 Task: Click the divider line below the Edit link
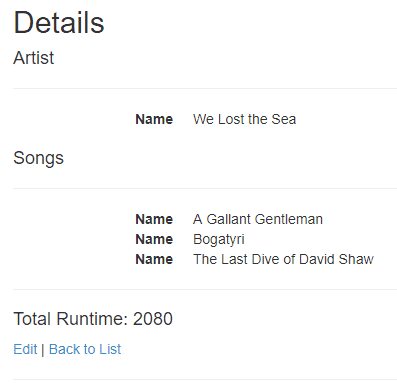click(x=205, y=379)
